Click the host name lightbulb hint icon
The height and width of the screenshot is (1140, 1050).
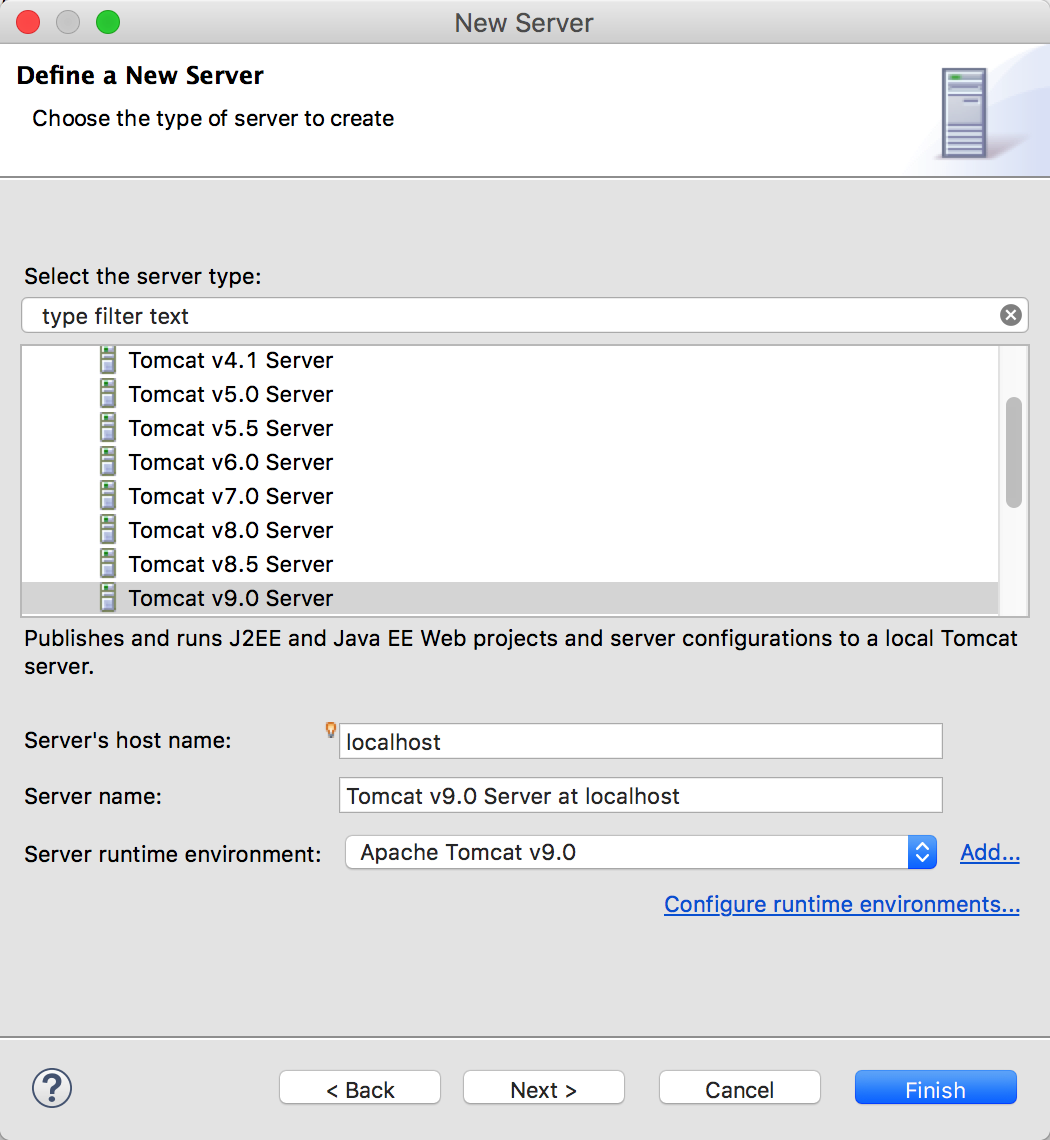coord(330,730)
